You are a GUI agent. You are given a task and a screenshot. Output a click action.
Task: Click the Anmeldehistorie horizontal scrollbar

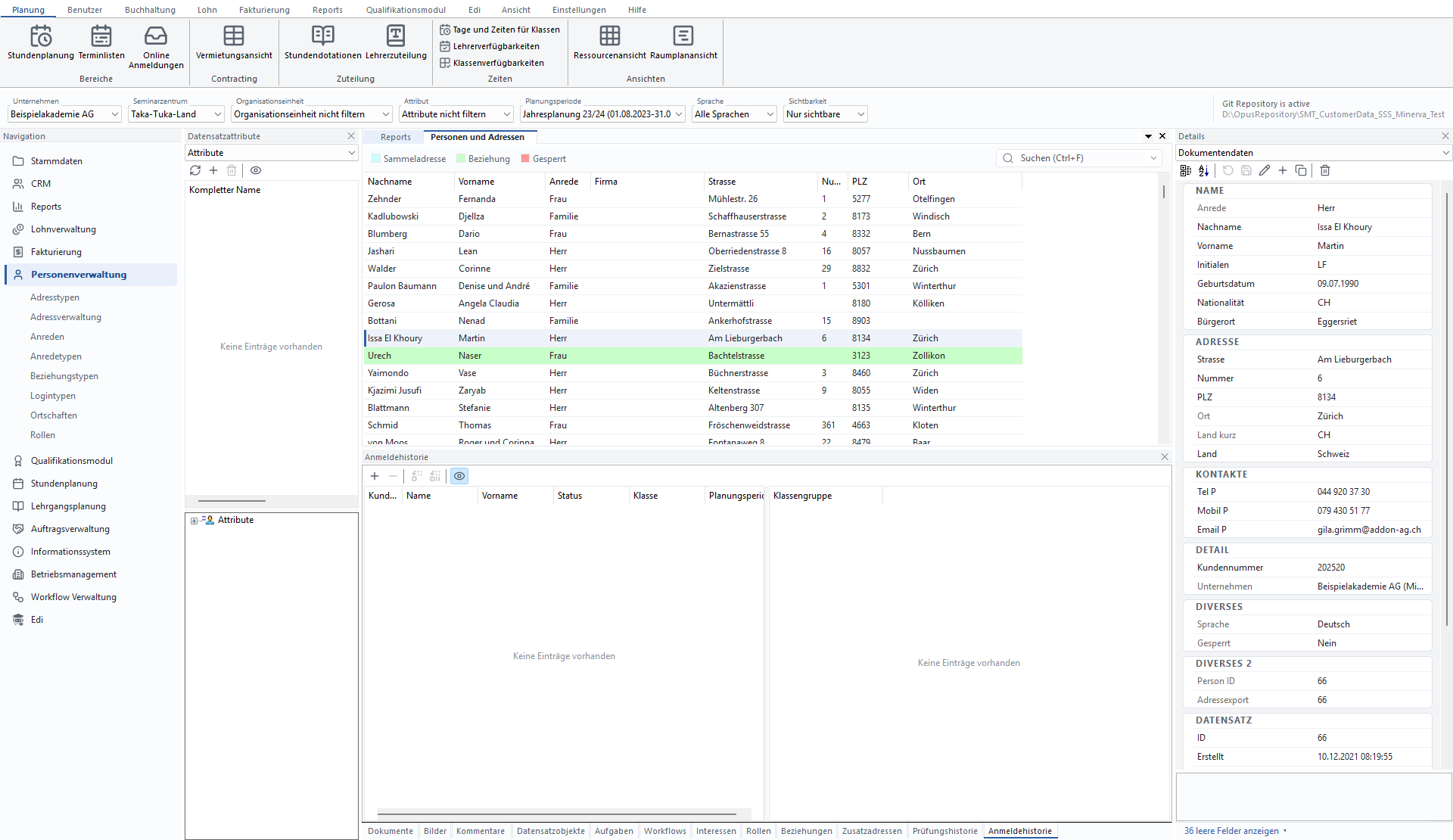click(557, 814)
